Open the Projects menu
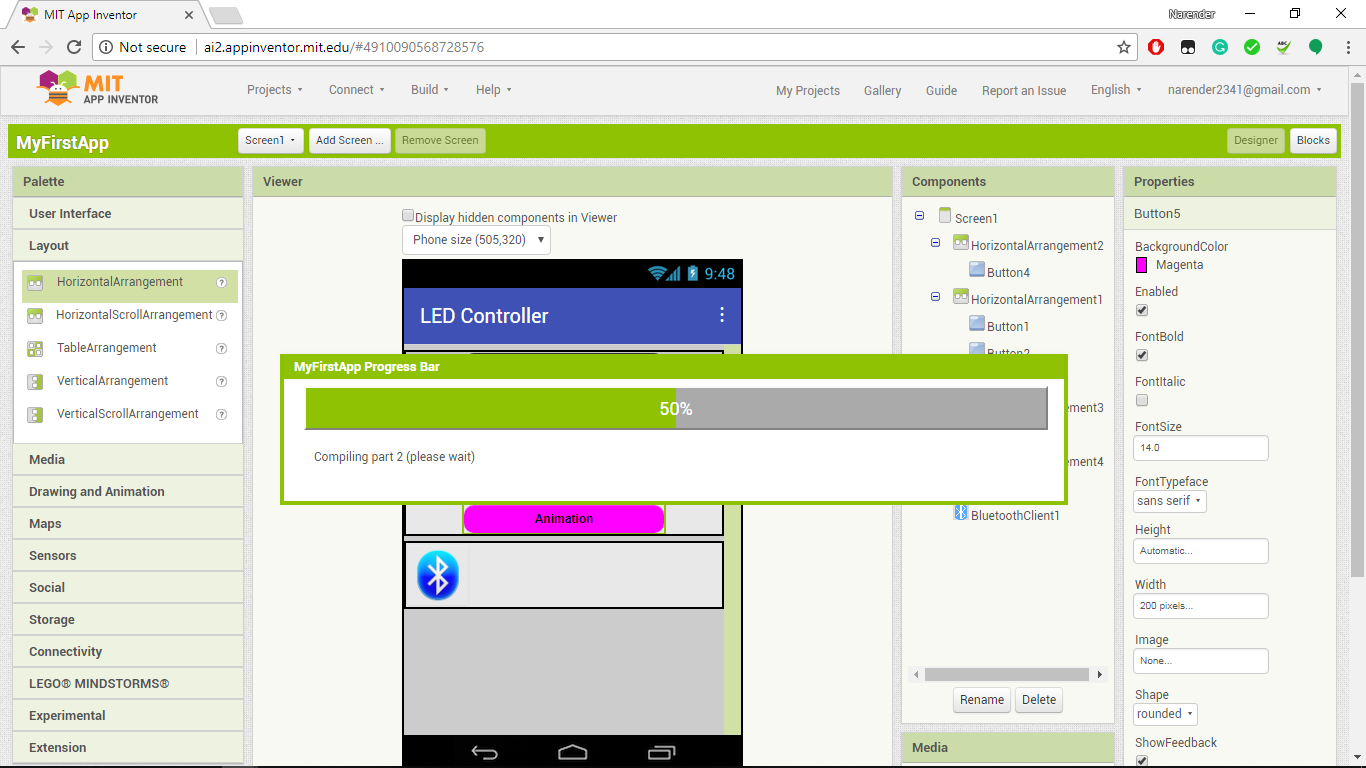 coord(275,90)
